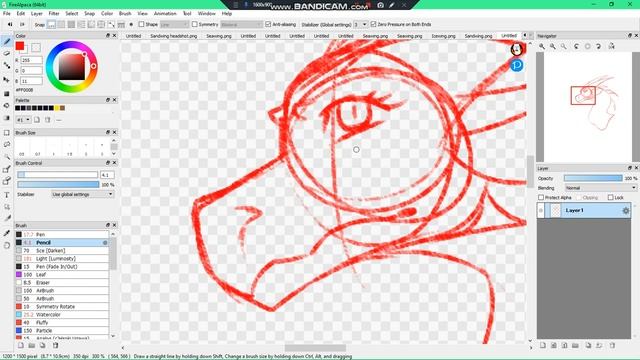Open the Stabilizer value dropdown in toolbar
640x360 pixels.
pos(360,24)
